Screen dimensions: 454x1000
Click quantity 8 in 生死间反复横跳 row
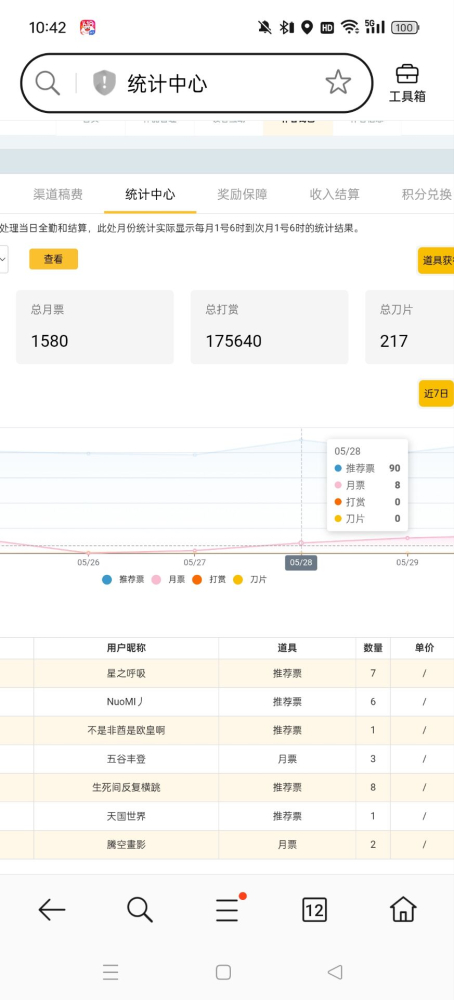click(373, 788)
